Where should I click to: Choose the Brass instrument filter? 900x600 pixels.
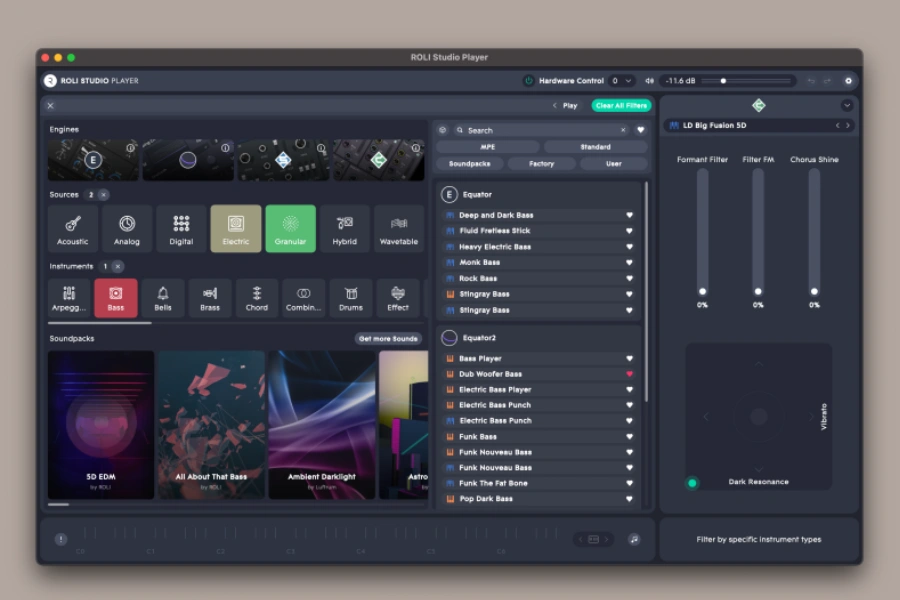pos(210,298)
